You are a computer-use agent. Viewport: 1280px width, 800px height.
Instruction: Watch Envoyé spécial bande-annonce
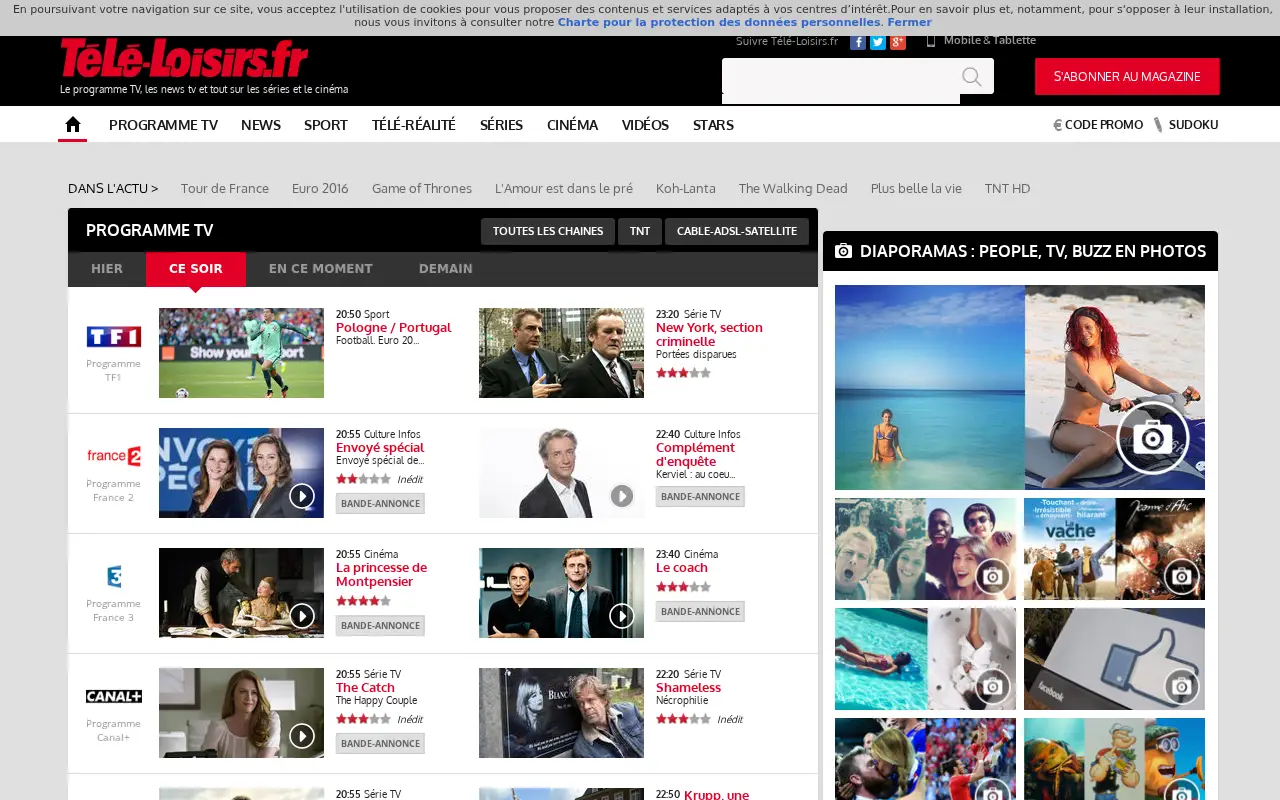380,503
